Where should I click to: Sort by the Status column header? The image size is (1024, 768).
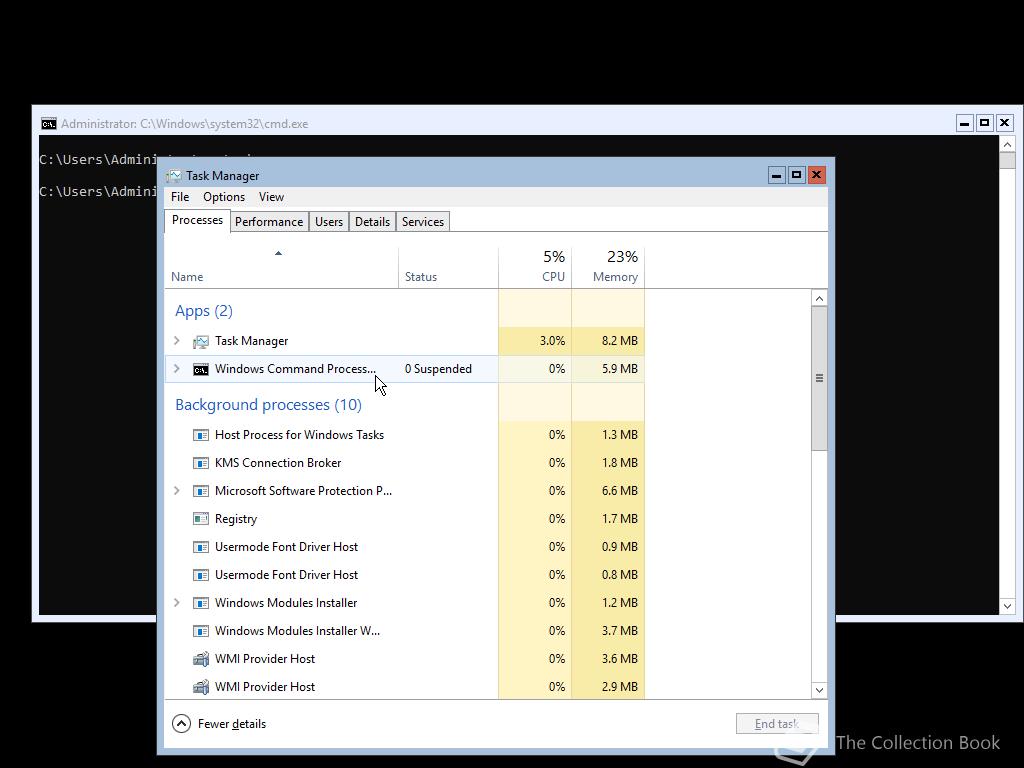449,268
